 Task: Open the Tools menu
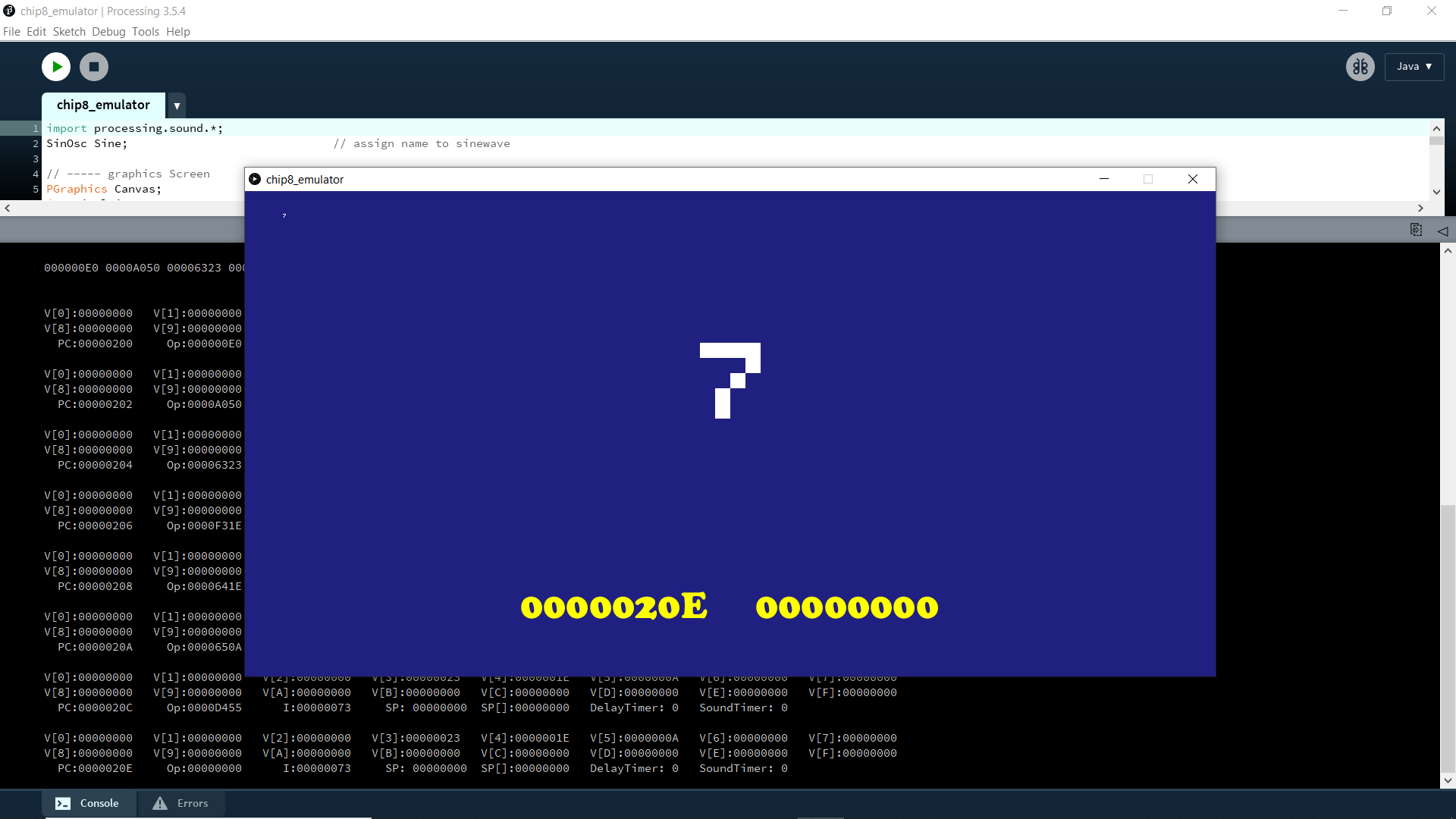pos(145,32)
